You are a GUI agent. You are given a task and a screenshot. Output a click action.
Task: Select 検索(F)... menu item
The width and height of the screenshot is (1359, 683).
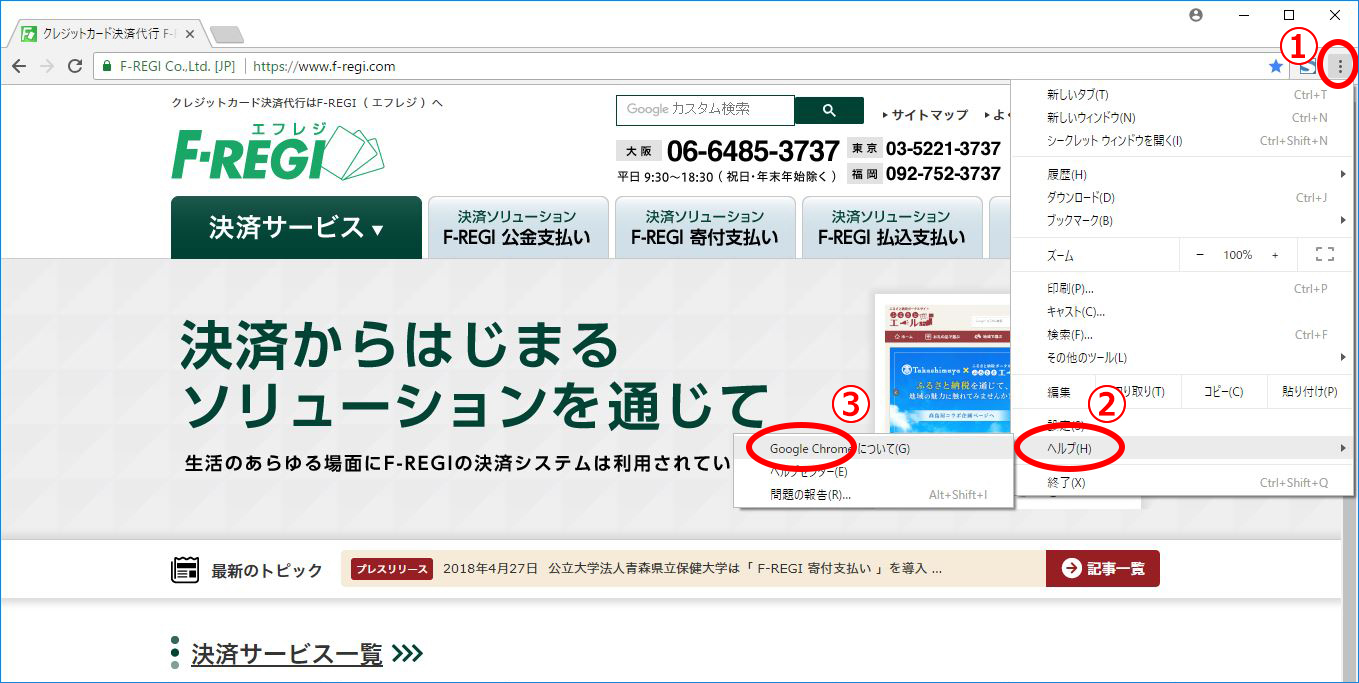tap(1182, 335)
